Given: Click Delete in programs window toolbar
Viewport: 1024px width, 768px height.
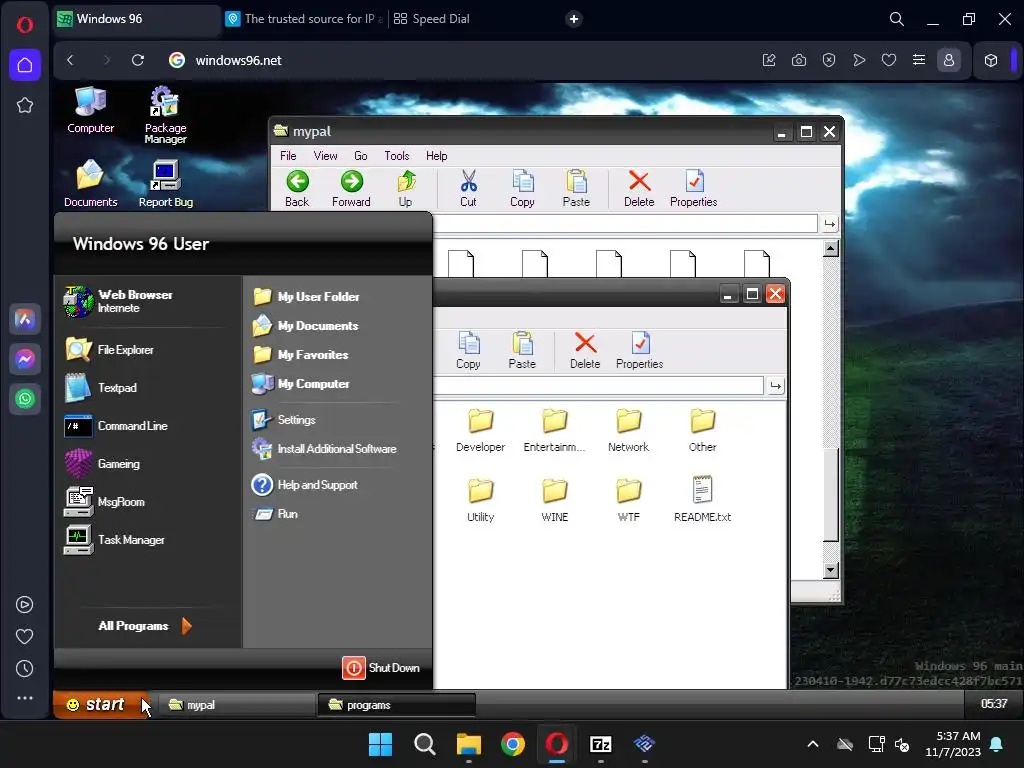Looking at the screenshot, I should click(x=584, y=351).
